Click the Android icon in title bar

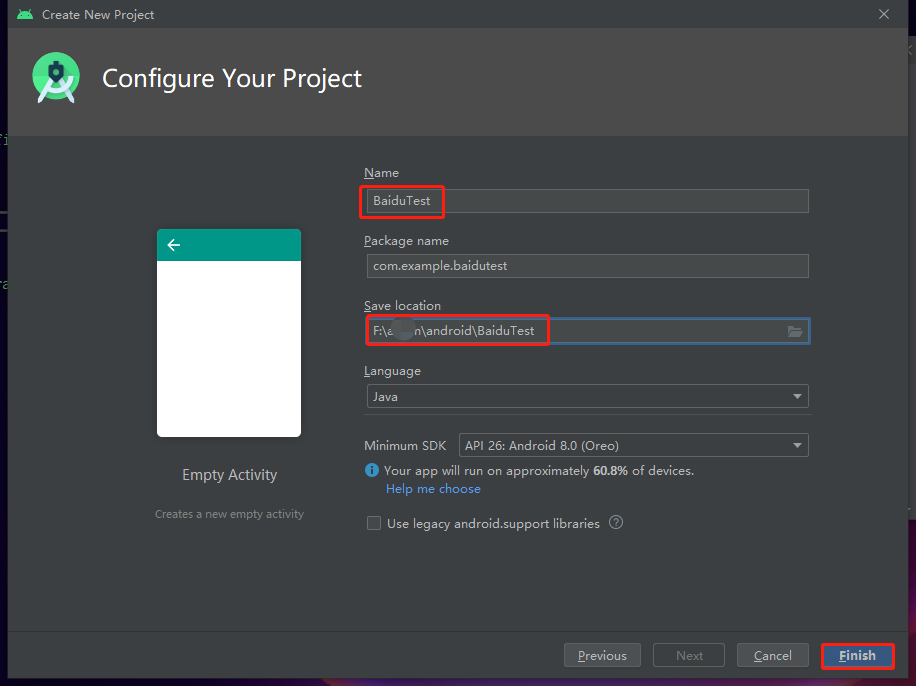click(25, 15)
